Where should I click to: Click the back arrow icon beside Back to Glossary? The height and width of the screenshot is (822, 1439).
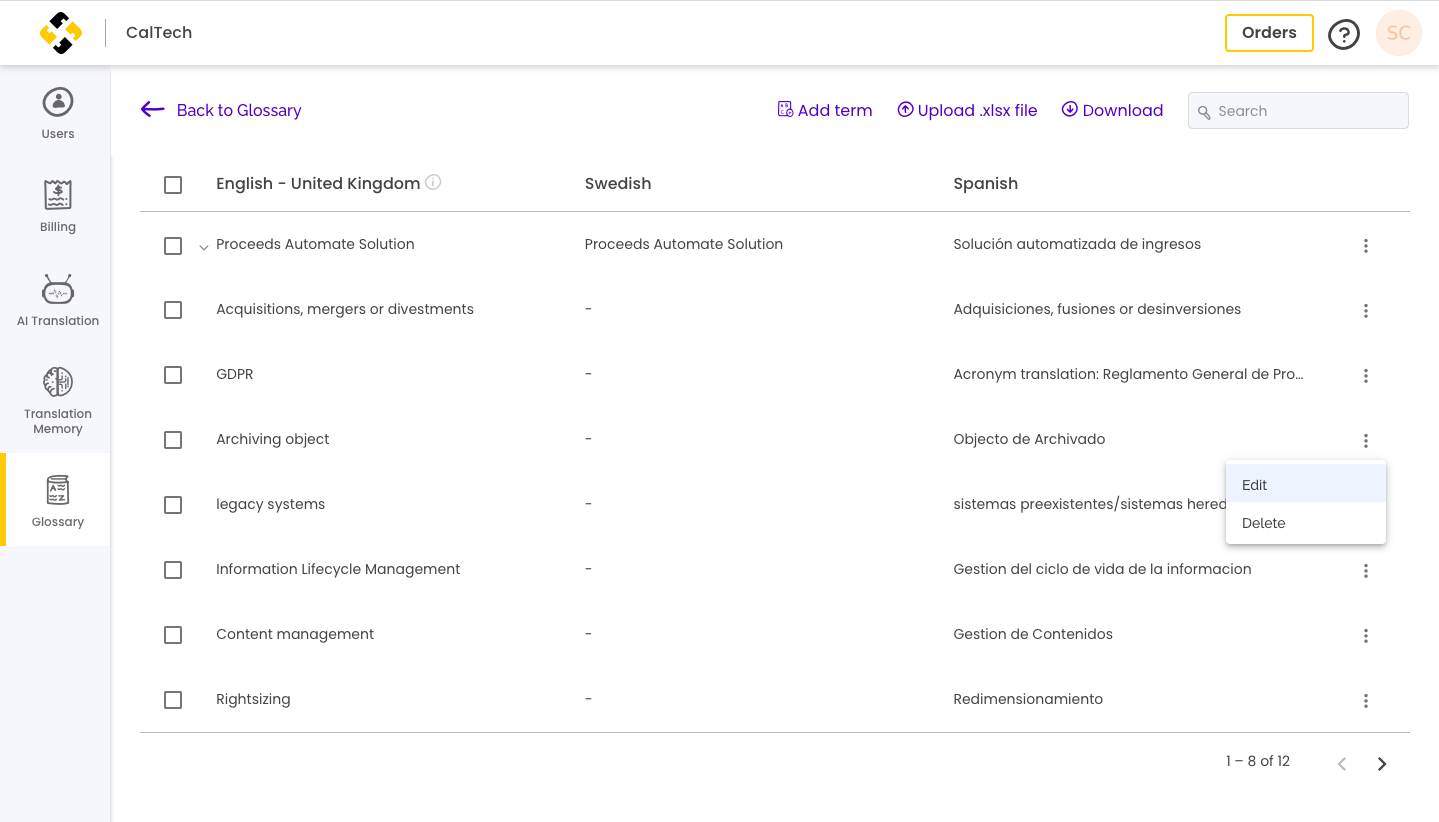(152, 110)
